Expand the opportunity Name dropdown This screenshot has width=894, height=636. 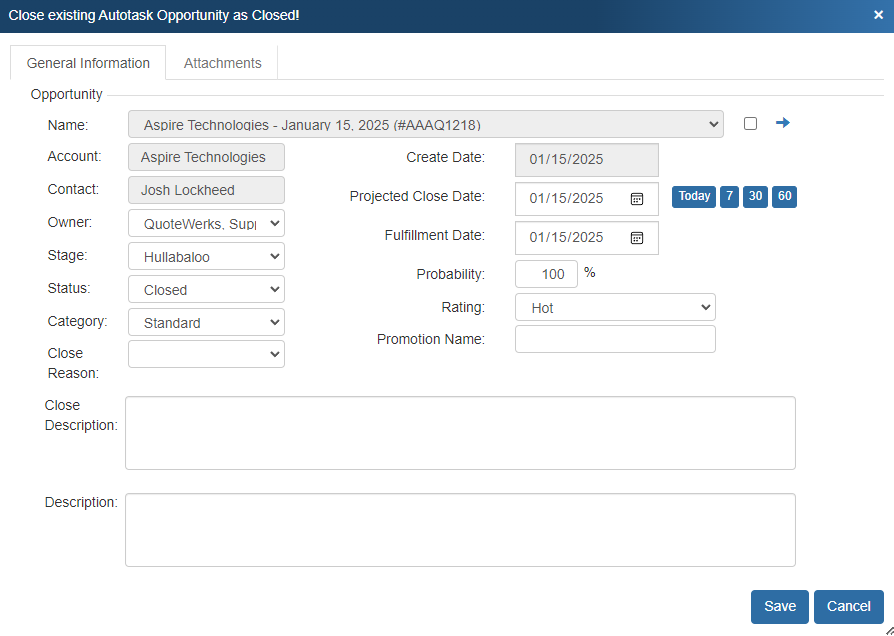[x=425, y=124]
